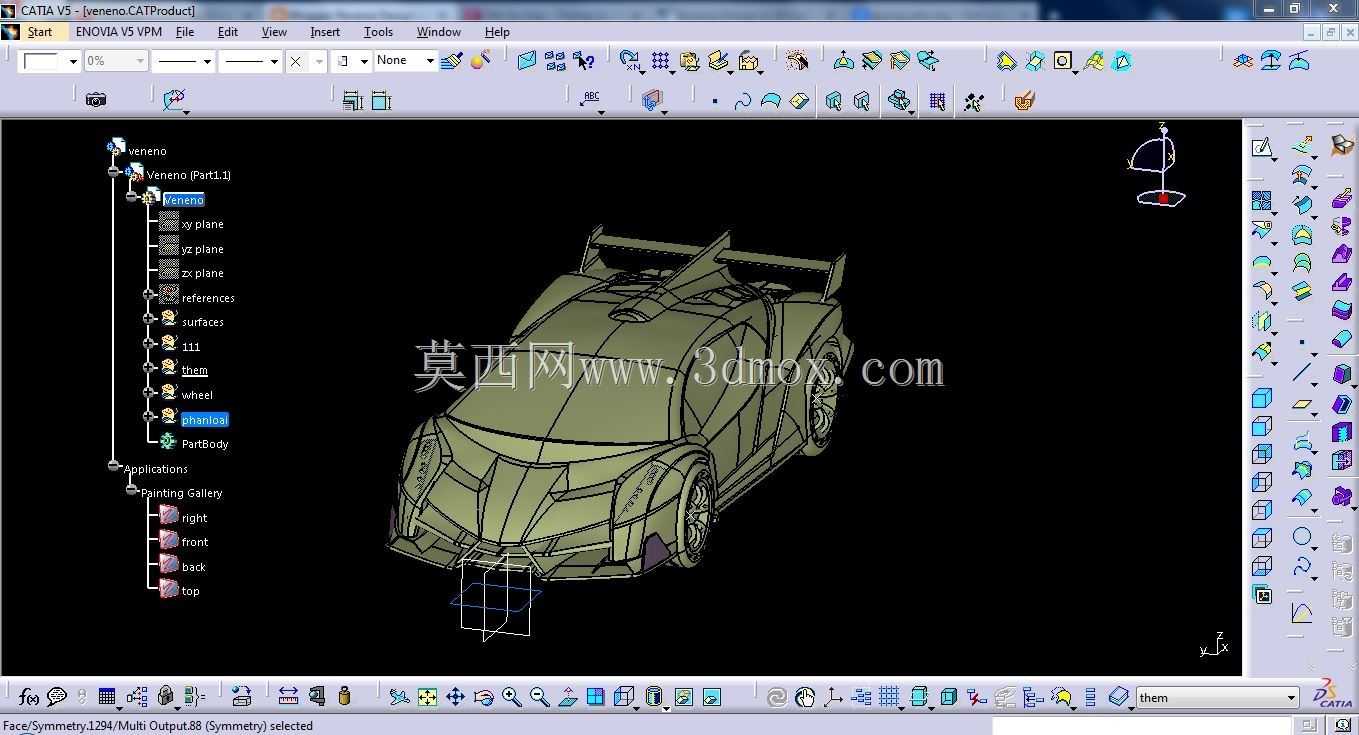Viewport: 1359px width, 735px height.
Task: Select the Line tool in right toolbar
Action: pos(1301,373)
